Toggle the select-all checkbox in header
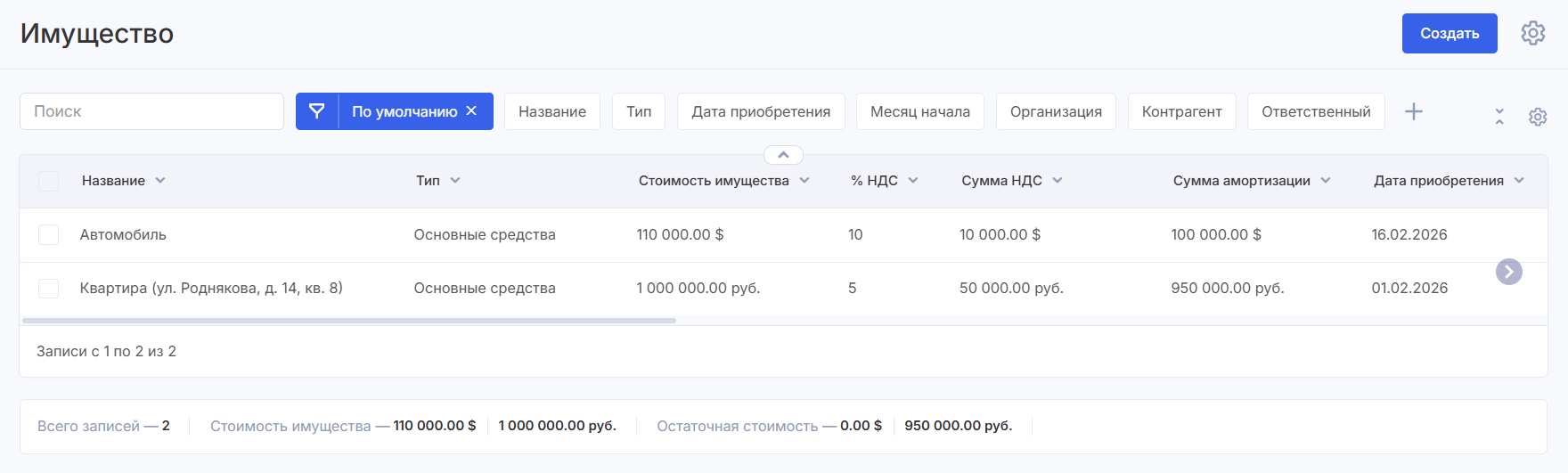 pos(49,181)
